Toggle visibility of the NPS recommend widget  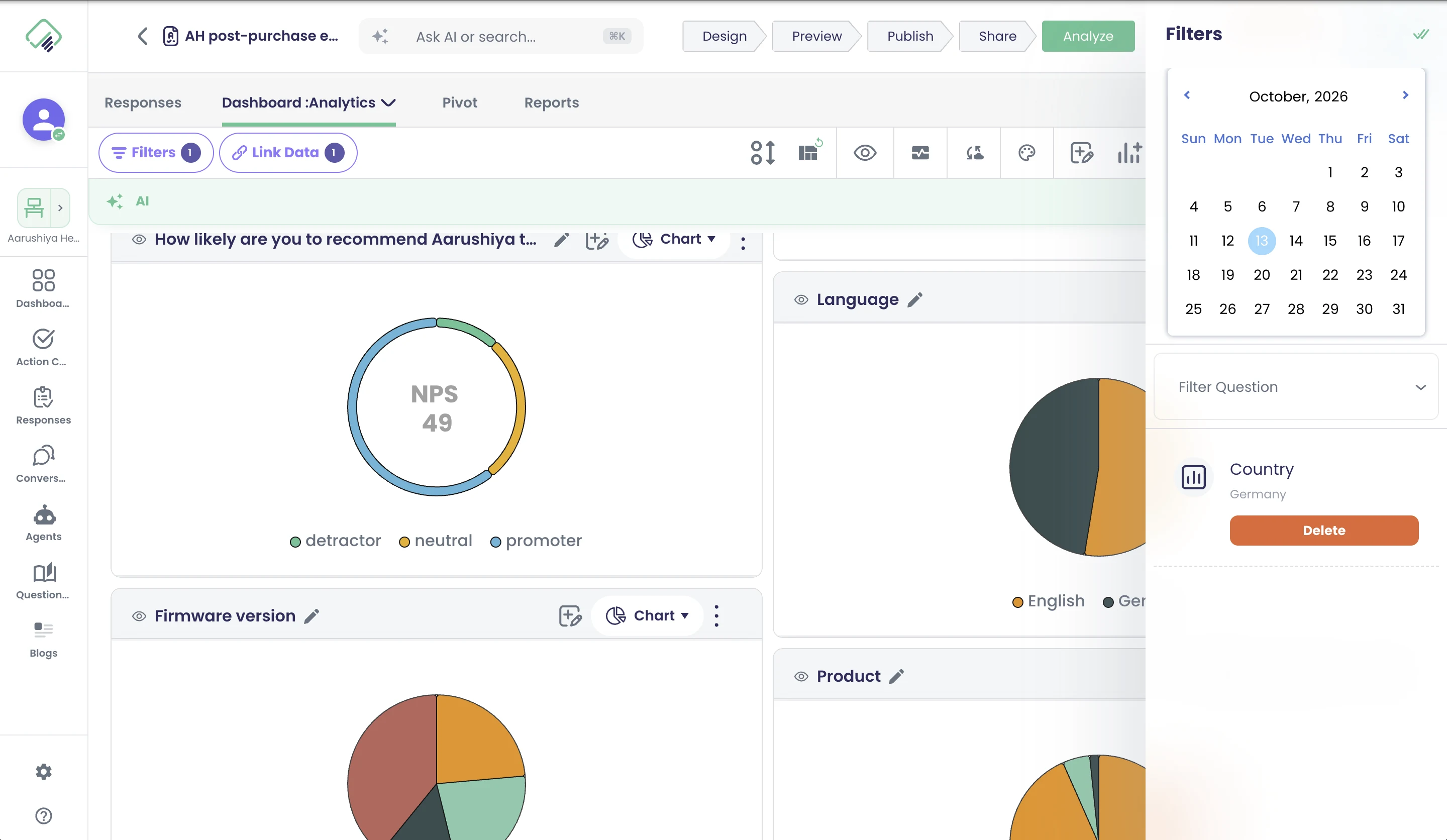pos(139,240)
